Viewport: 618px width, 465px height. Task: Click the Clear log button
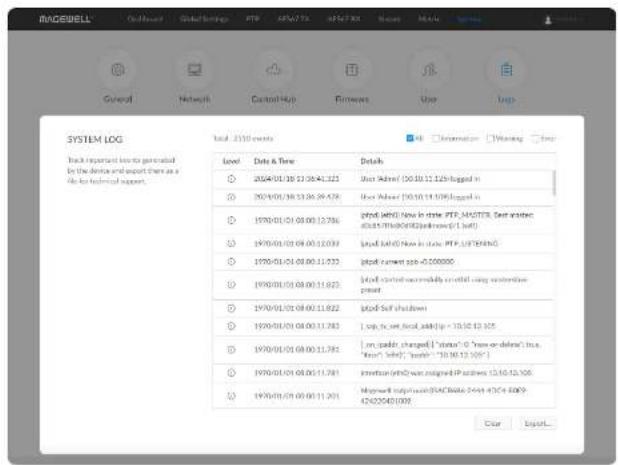(493, 424)
